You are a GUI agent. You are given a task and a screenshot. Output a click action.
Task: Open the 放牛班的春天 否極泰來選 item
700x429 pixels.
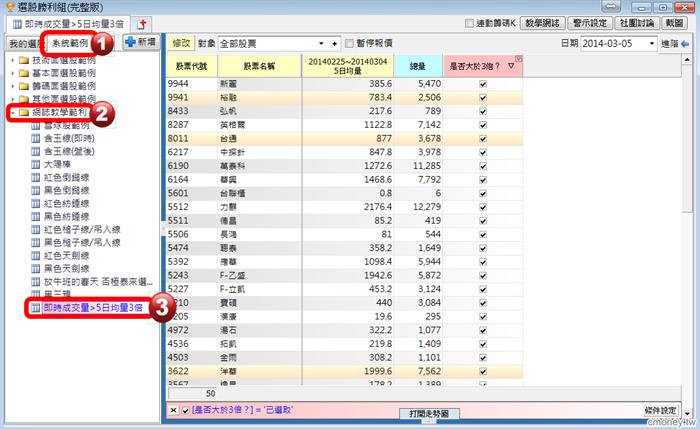[98, 282]
